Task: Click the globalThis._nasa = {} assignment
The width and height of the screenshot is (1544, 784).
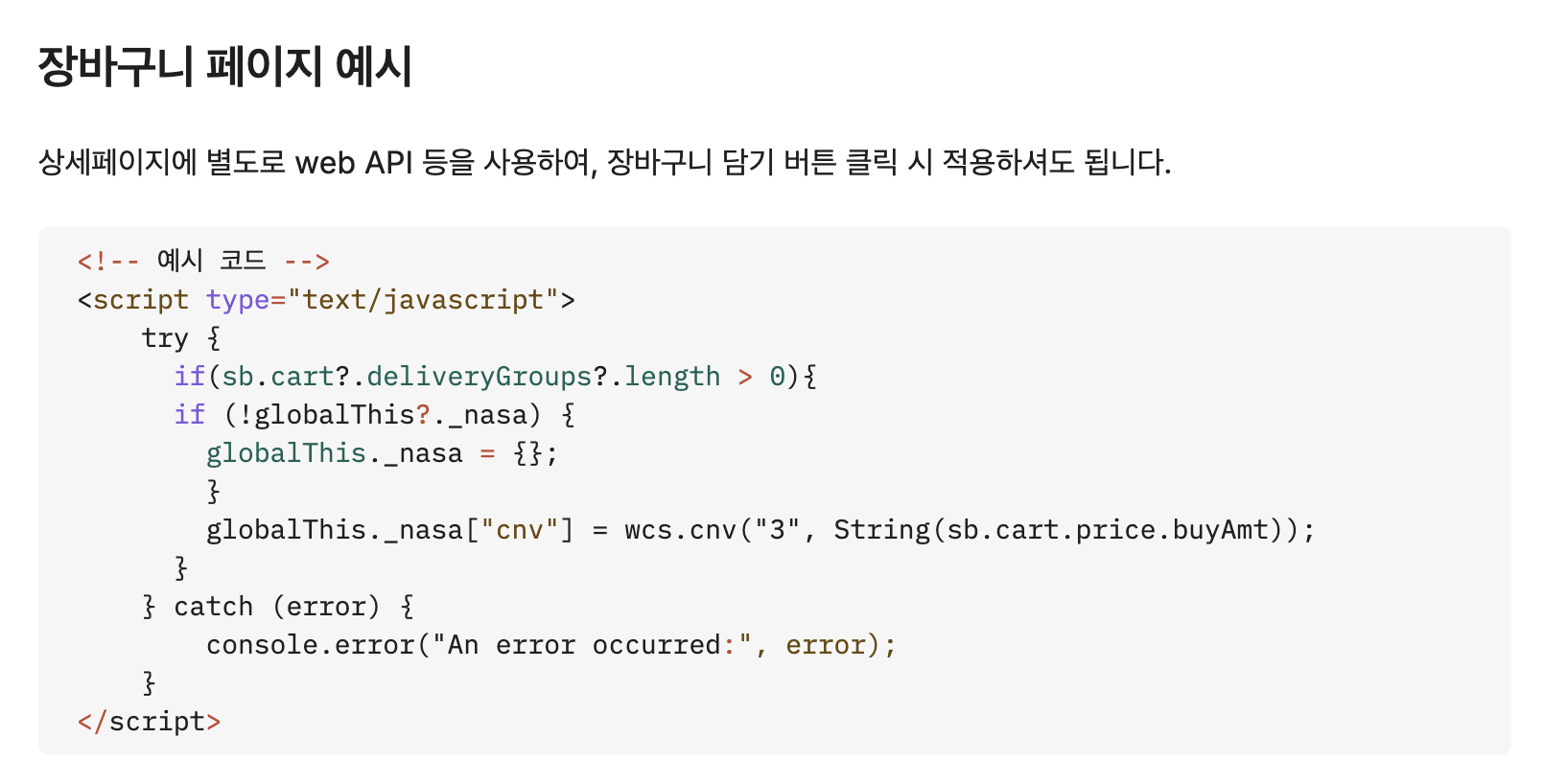Action: (x=382, y=453)
